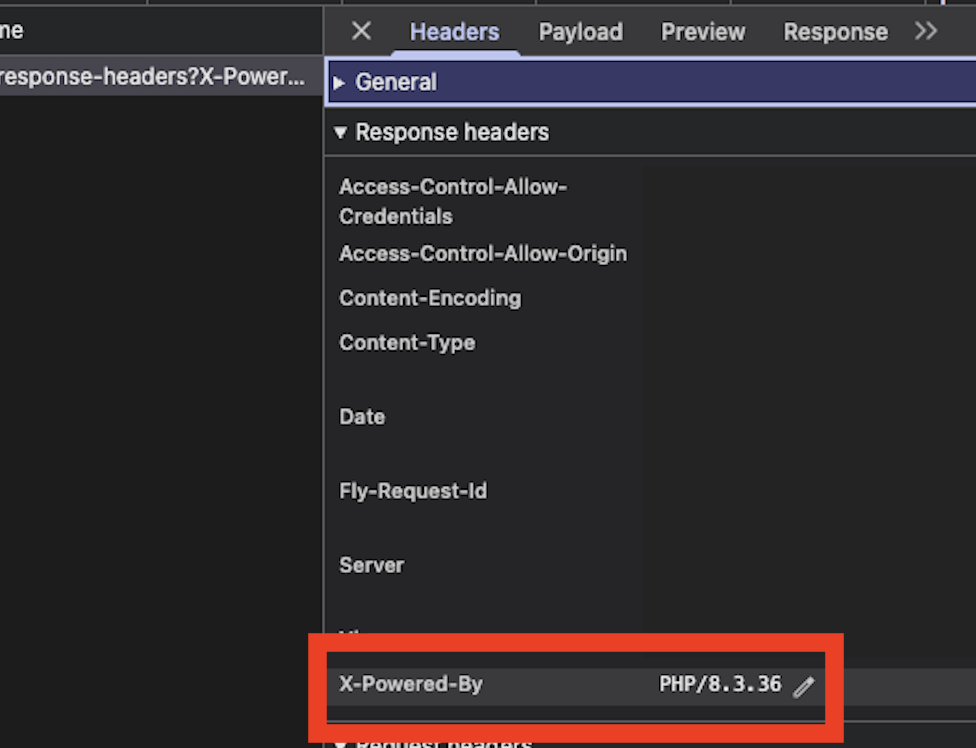Close the request details panel
Image resolution: width=976 pixels, height=748 pixels.
(x=361, y=30)
